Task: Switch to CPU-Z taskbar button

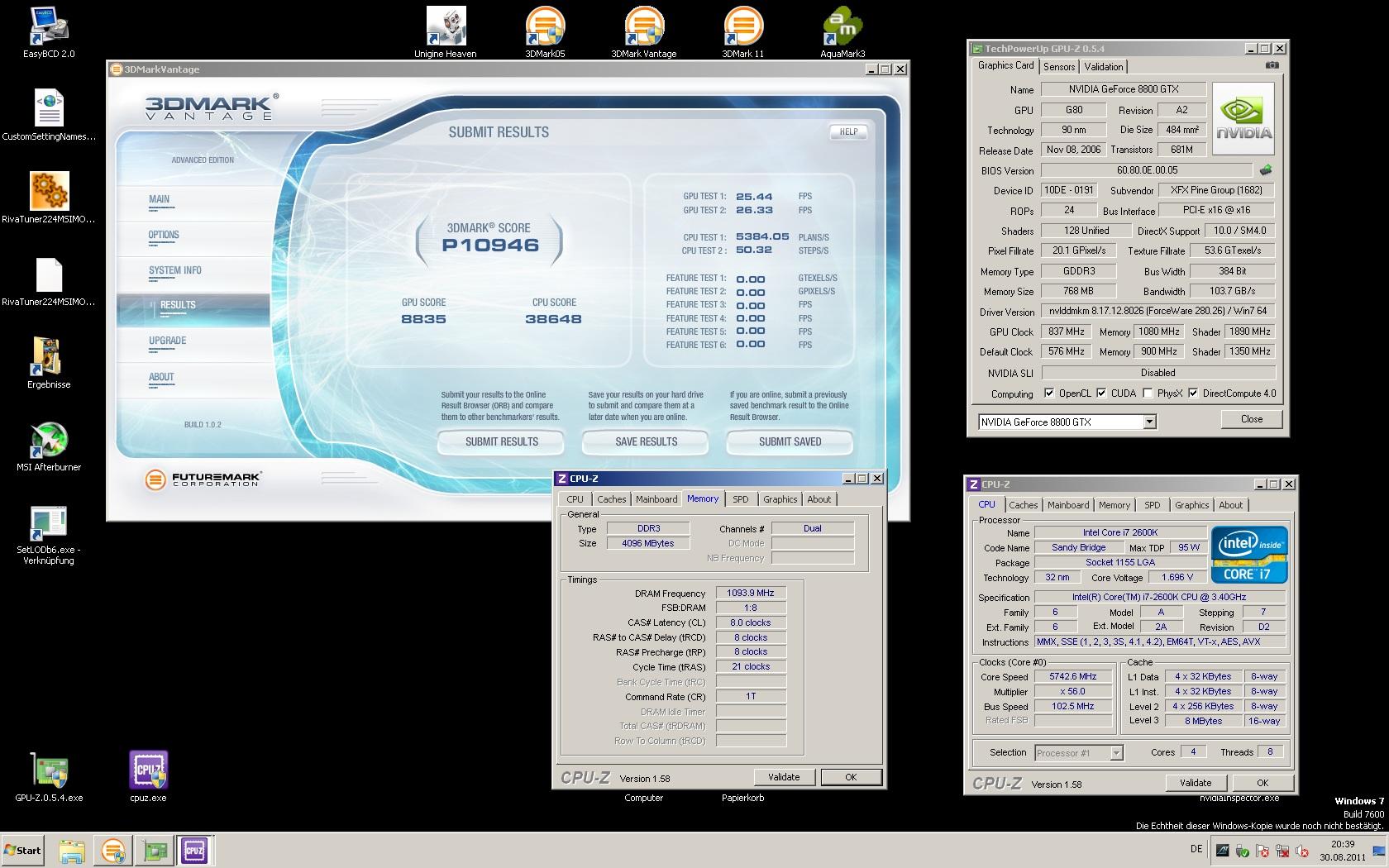Action: 194,850
